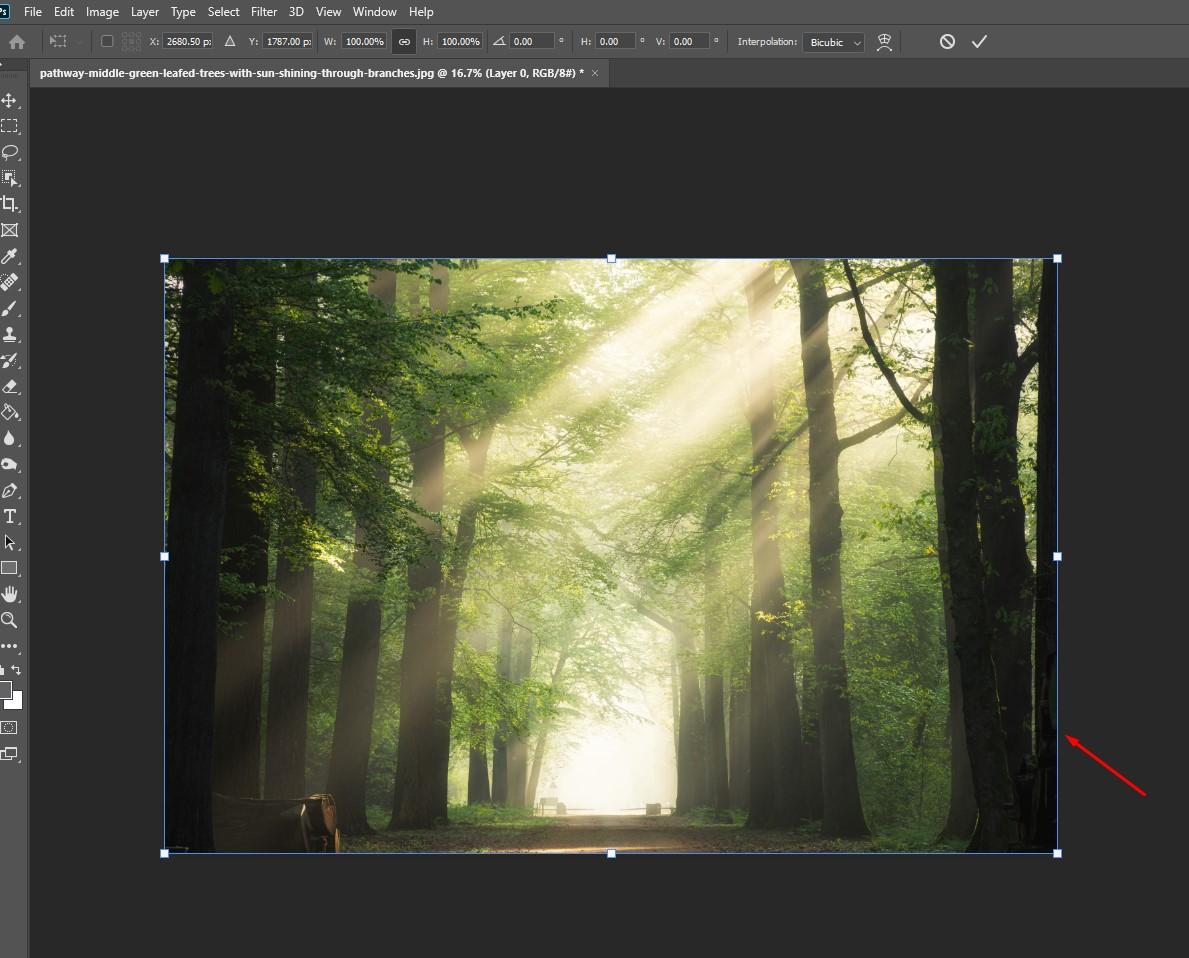Select the Brush tool
Image resolution: width=1189 pixels, height=958 pixels.
point(9,309)
